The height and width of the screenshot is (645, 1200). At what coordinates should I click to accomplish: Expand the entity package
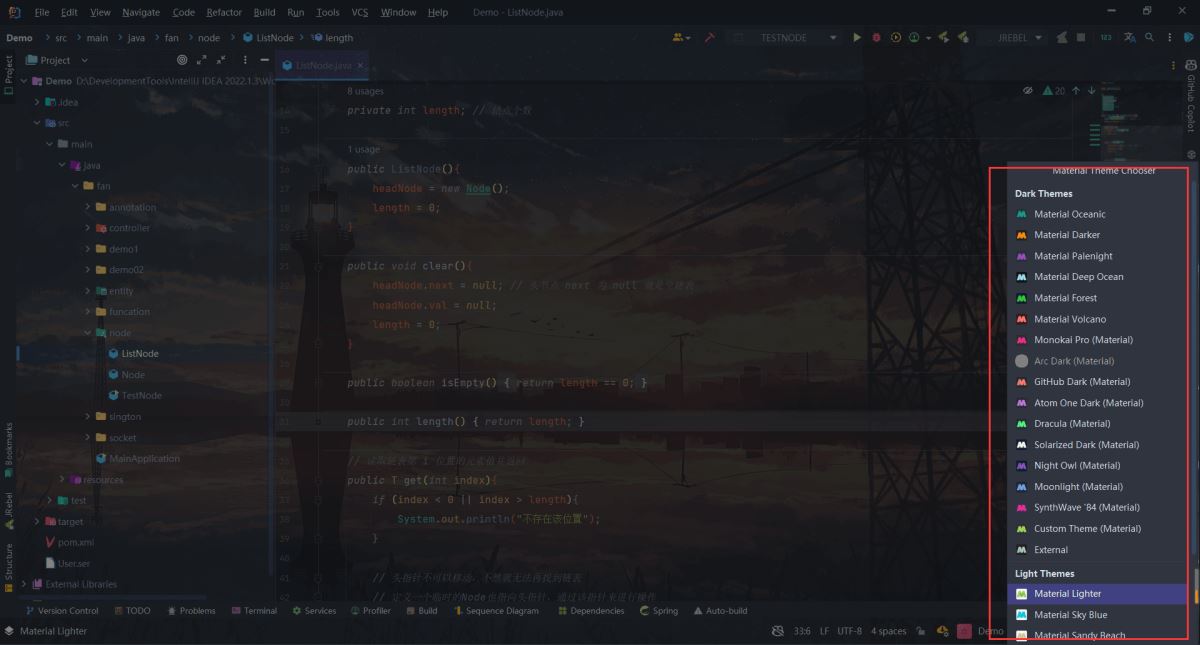pos(88,291)
